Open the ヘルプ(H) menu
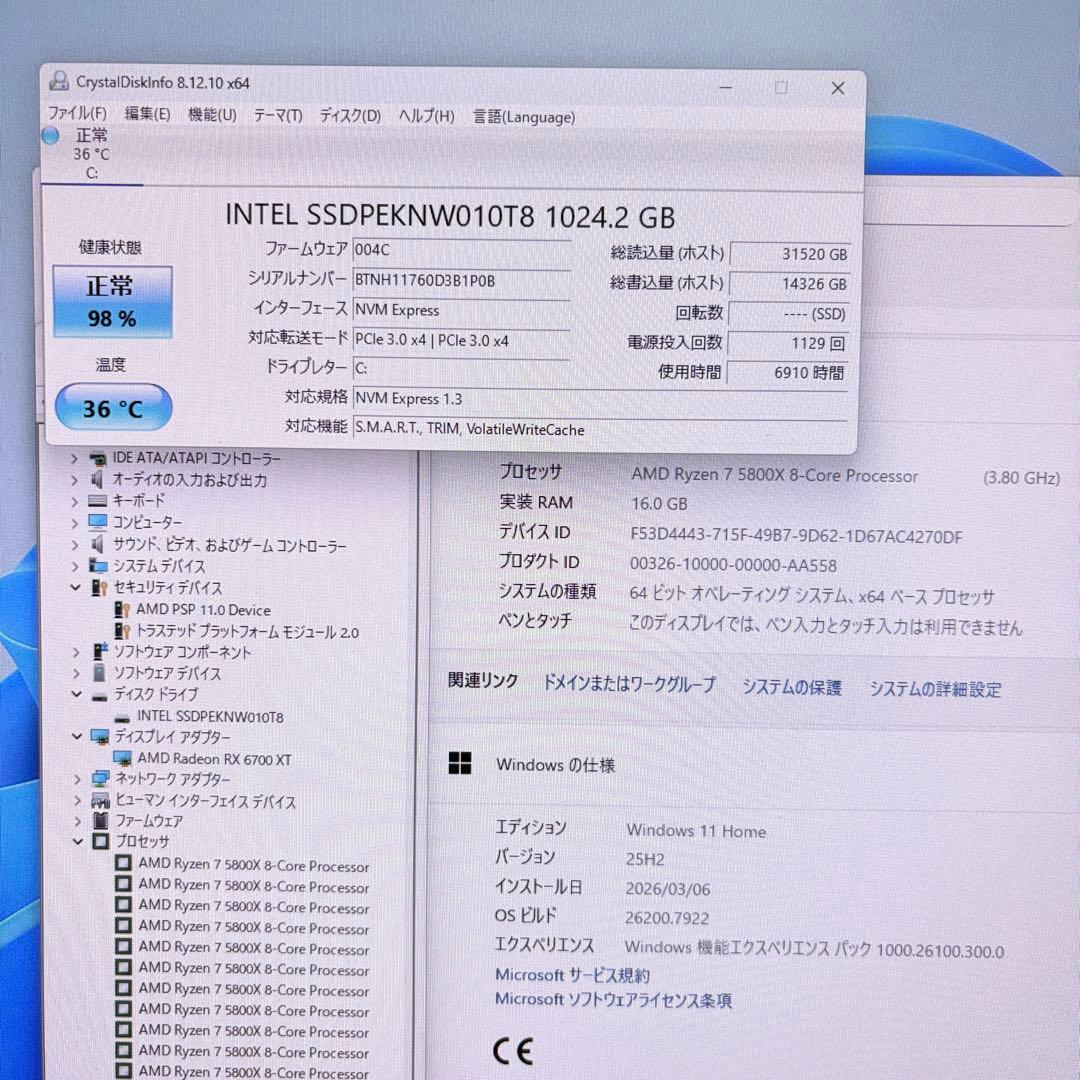 pos(426,116)
